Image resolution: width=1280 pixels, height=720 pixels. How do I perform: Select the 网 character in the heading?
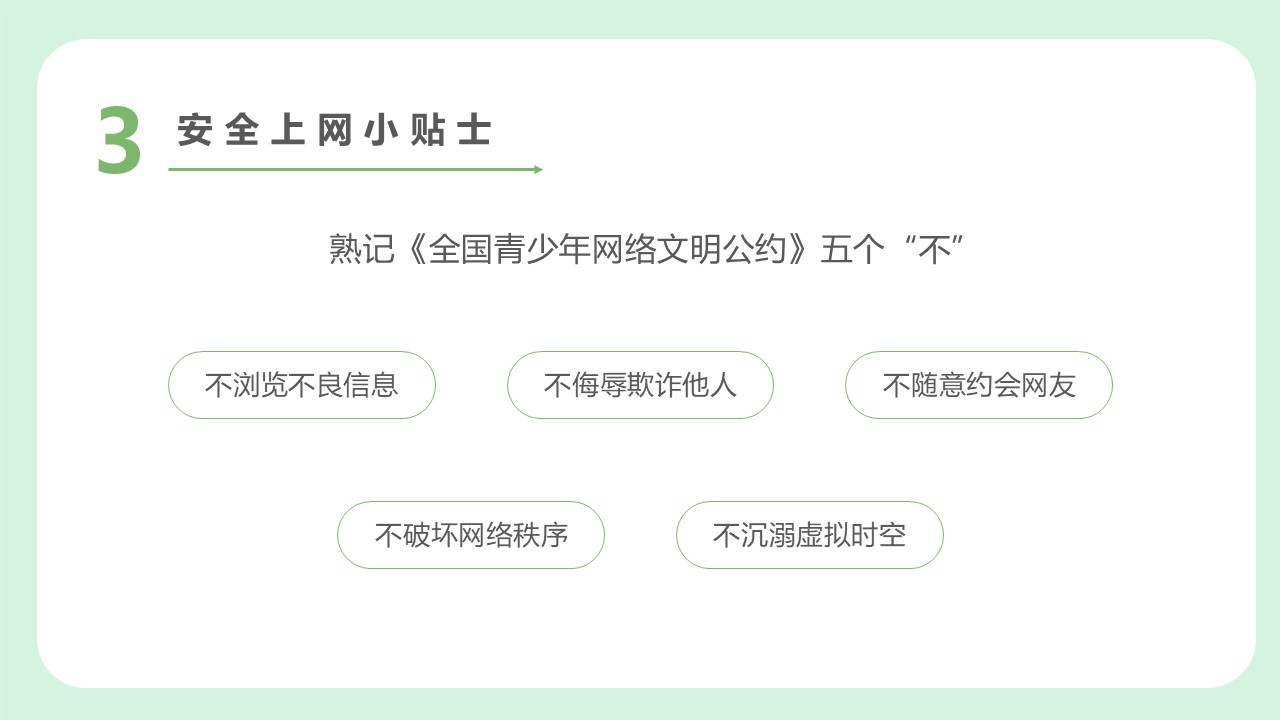point(335,130)
